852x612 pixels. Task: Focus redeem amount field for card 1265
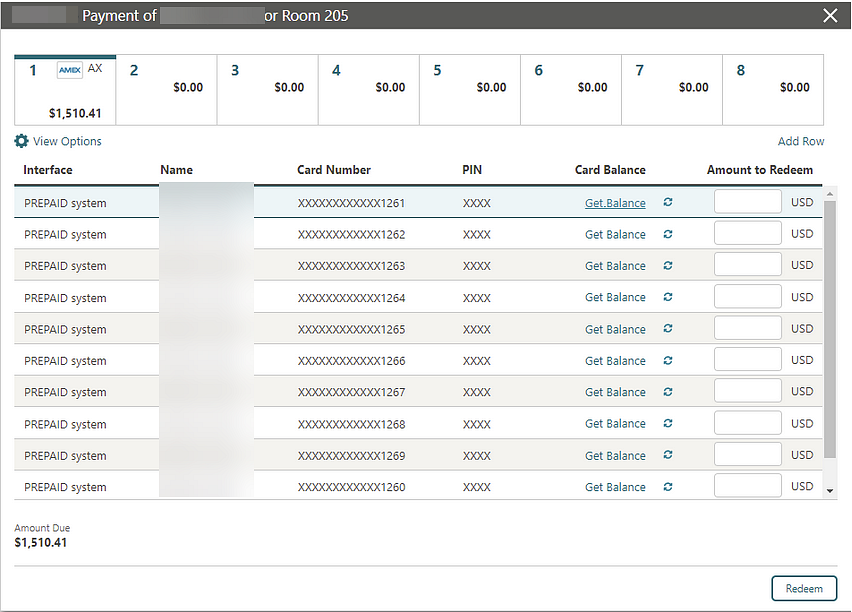click(x=748, y=328)
